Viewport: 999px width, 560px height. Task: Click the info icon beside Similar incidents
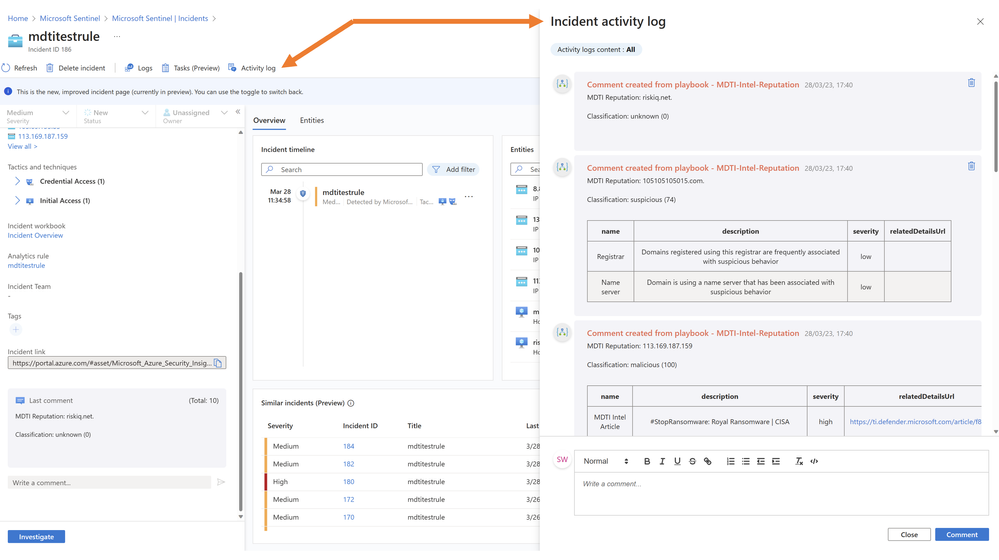click(x=350, y=403)
